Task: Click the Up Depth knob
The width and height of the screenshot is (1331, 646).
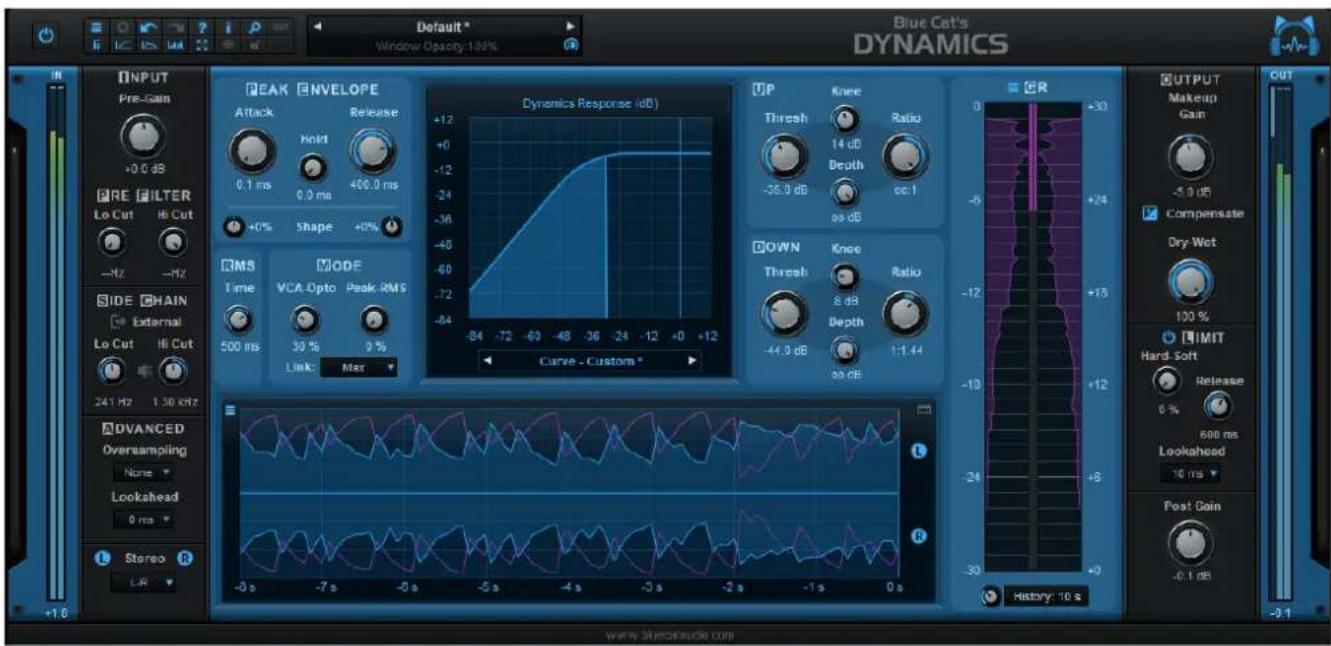Action: click(x=846, y=191)
